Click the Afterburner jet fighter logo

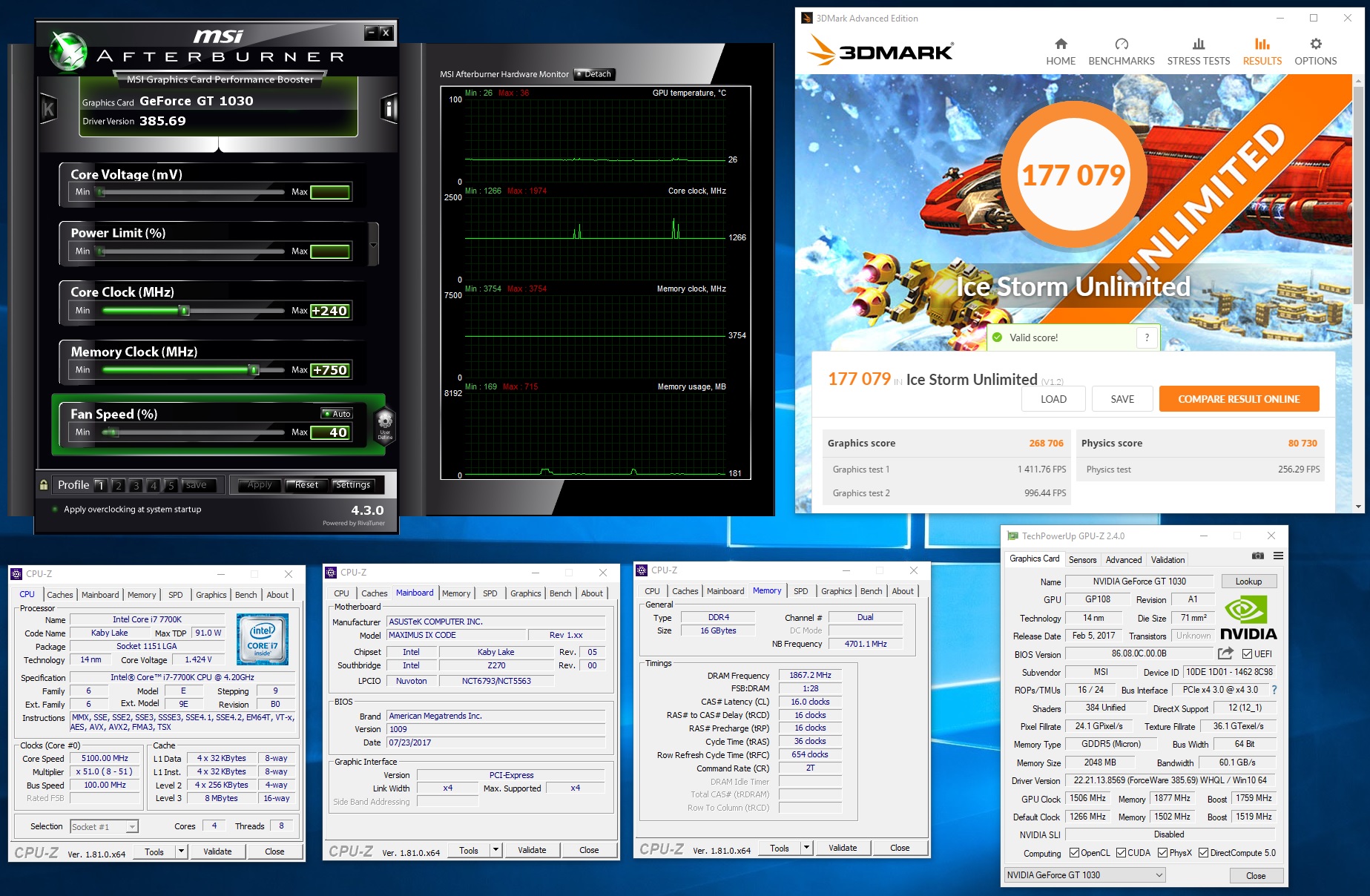69,52
